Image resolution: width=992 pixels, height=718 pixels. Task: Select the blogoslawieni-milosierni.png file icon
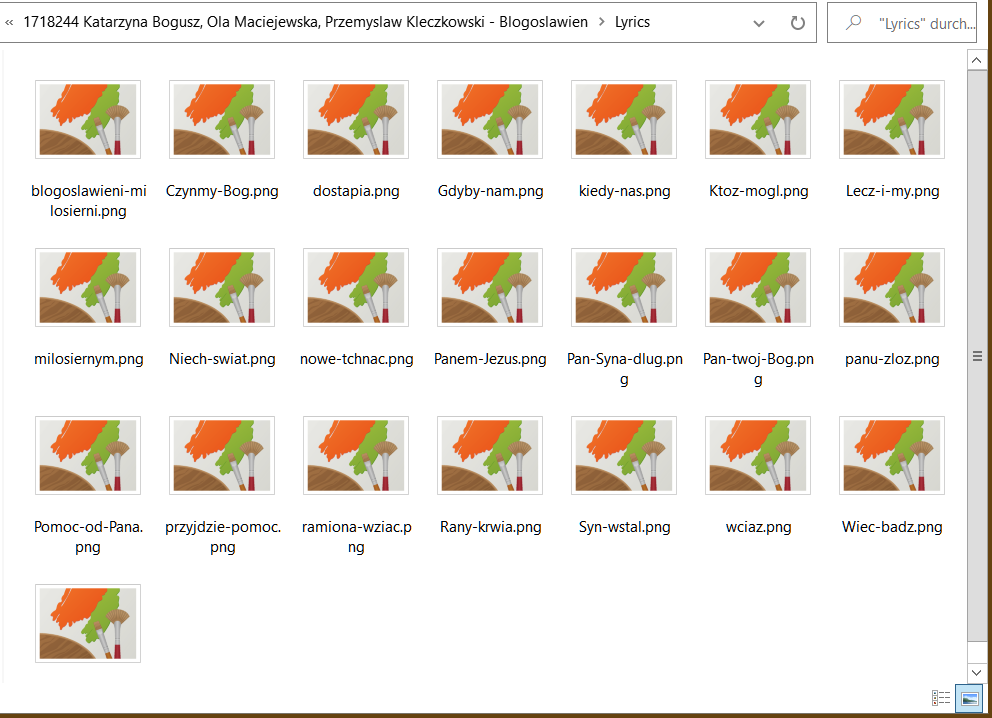(88, 120)
